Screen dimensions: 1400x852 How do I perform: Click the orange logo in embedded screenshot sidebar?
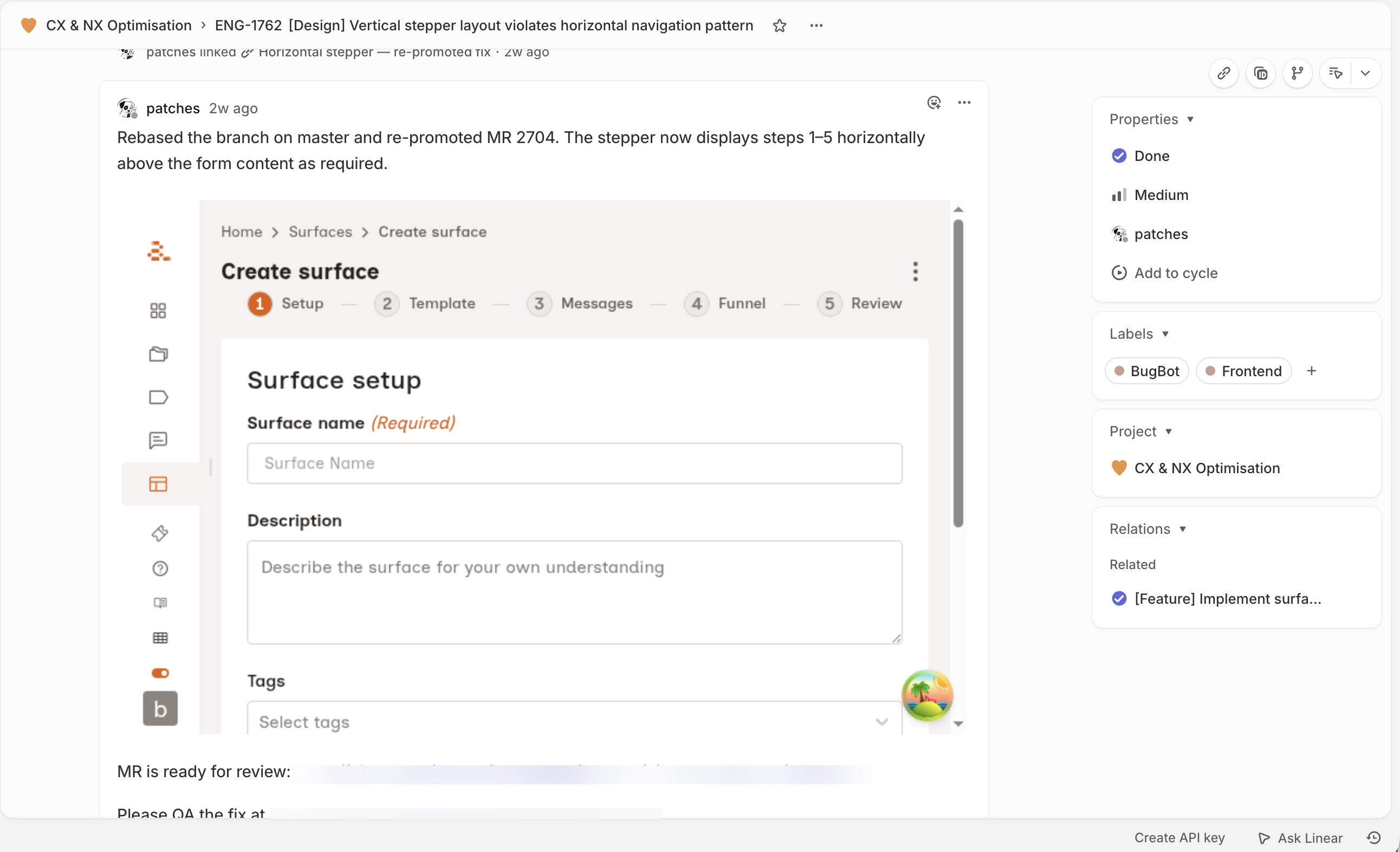(x=159, y=251)
